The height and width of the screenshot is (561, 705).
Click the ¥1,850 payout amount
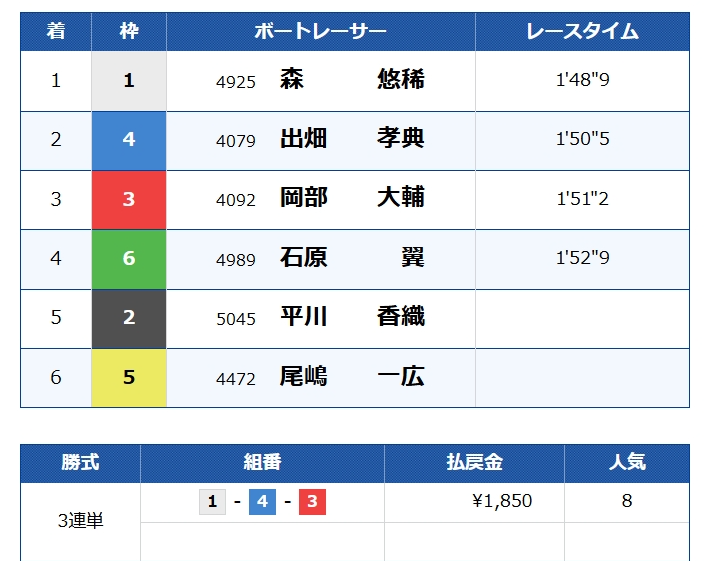502,502
